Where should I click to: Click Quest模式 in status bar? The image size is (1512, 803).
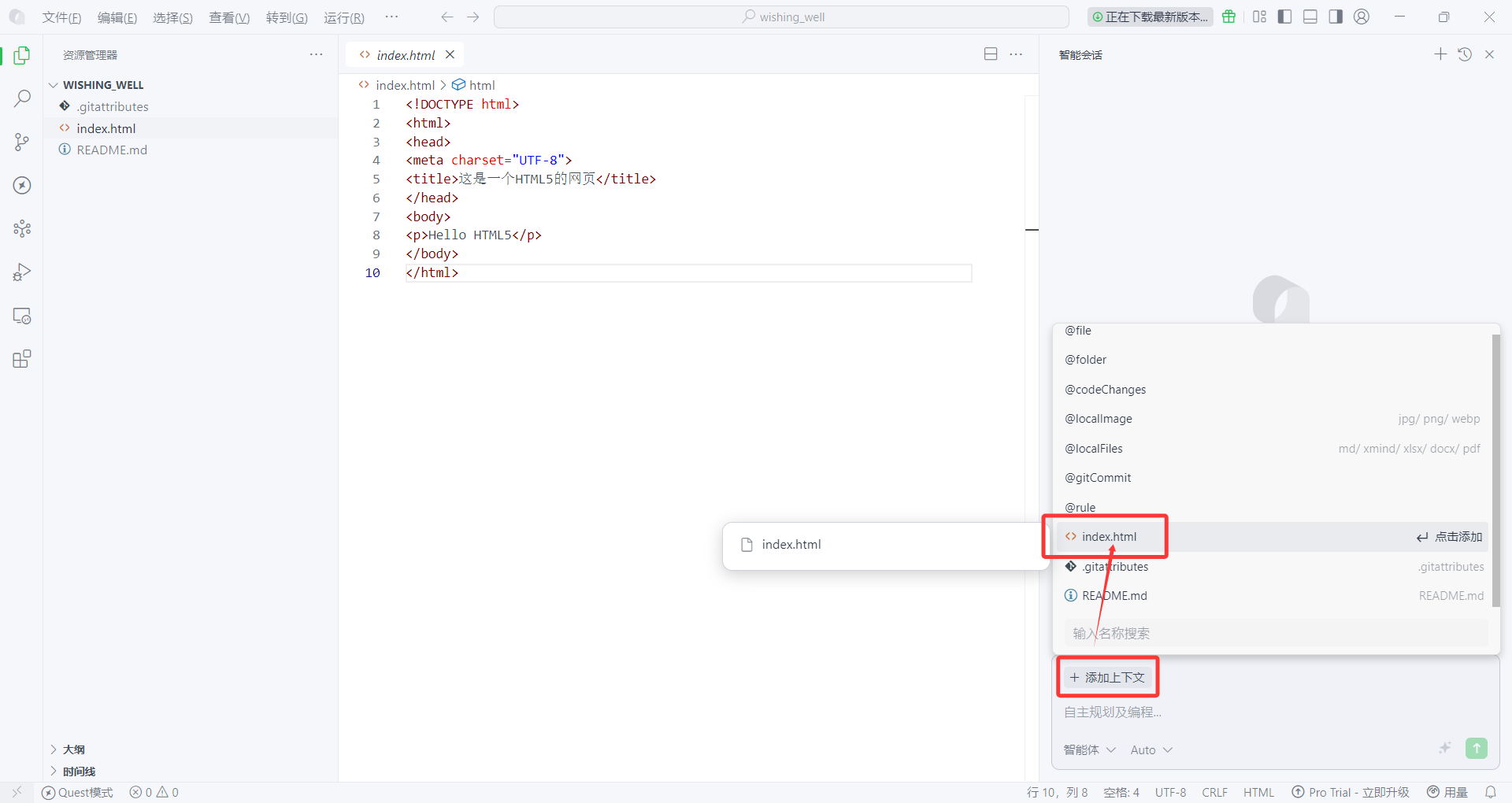pos(77,792)
